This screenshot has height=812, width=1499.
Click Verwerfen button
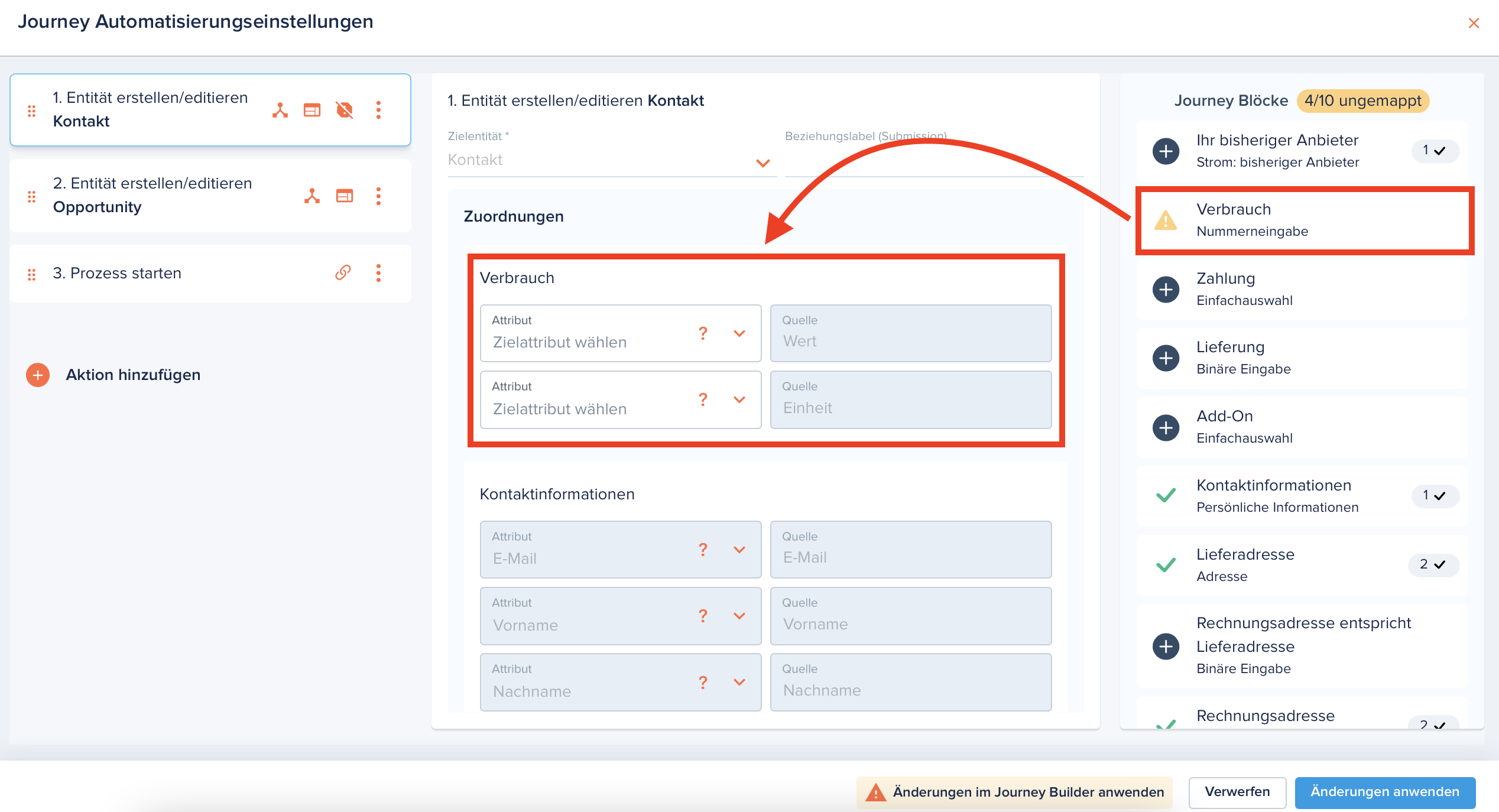pos(1237,792)
